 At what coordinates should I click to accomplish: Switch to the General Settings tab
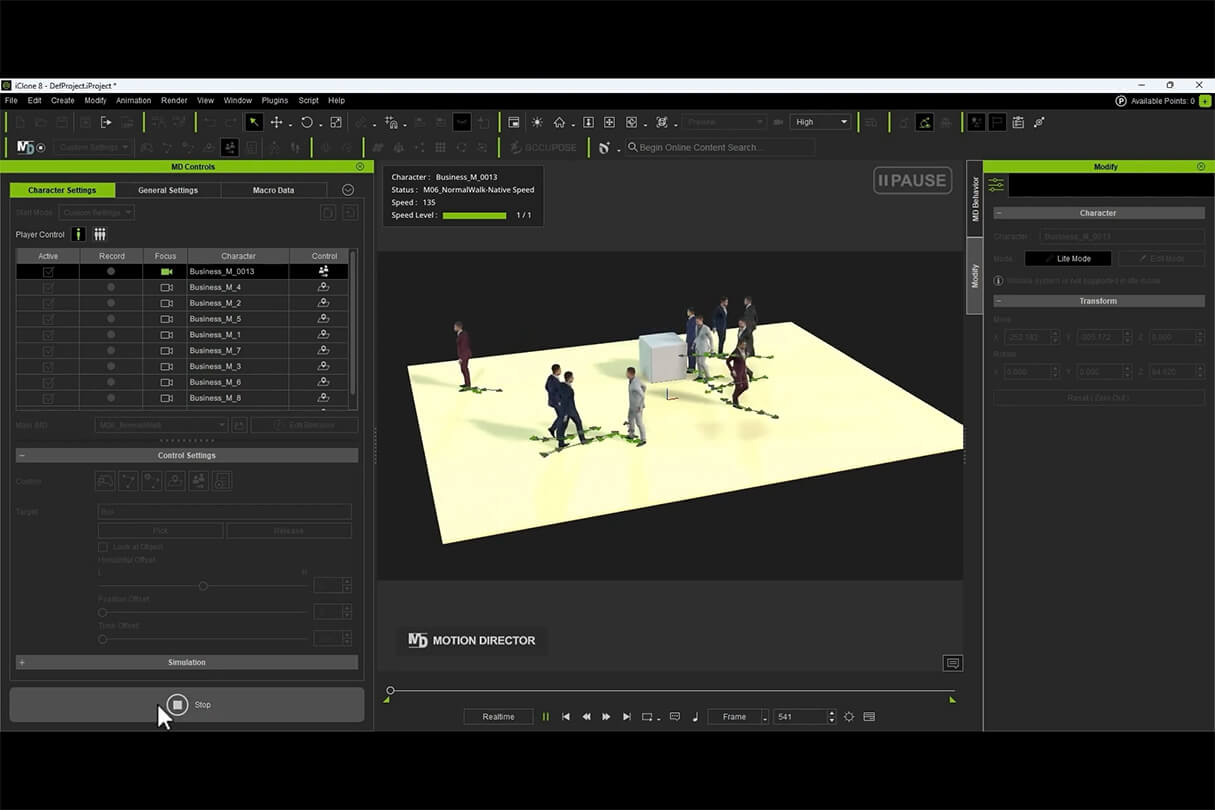(x=168, y=190)
